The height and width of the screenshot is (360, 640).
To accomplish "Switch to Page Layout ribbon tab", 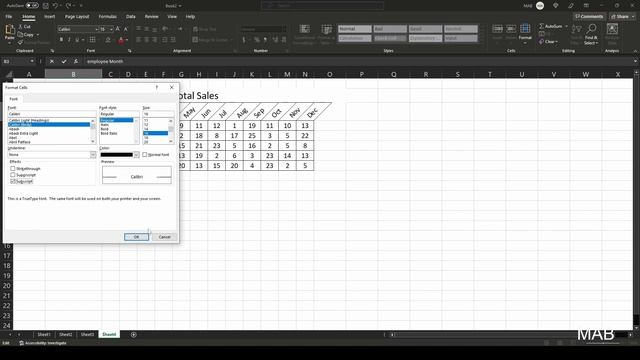I will pos(77,17).
